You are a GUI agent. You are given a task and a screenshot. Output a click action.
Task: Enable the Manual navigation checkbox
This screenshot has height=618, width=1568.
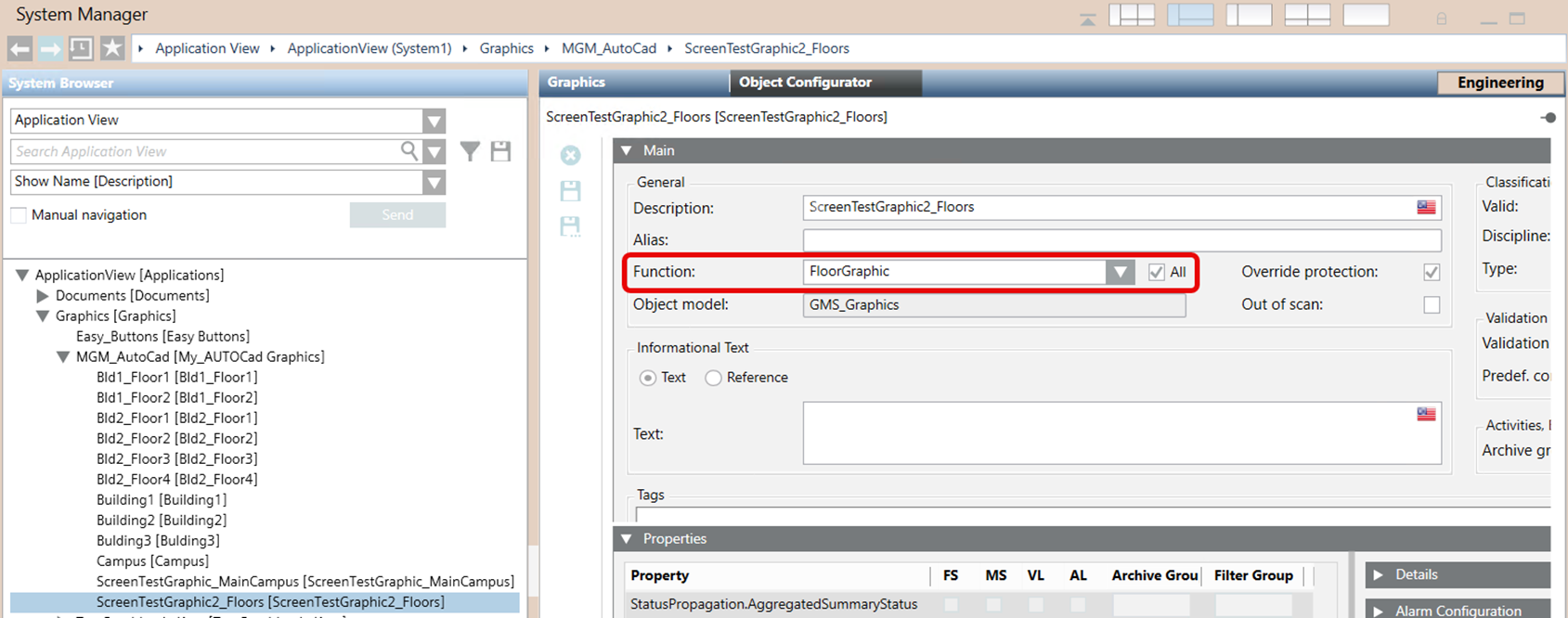(19, 215)
